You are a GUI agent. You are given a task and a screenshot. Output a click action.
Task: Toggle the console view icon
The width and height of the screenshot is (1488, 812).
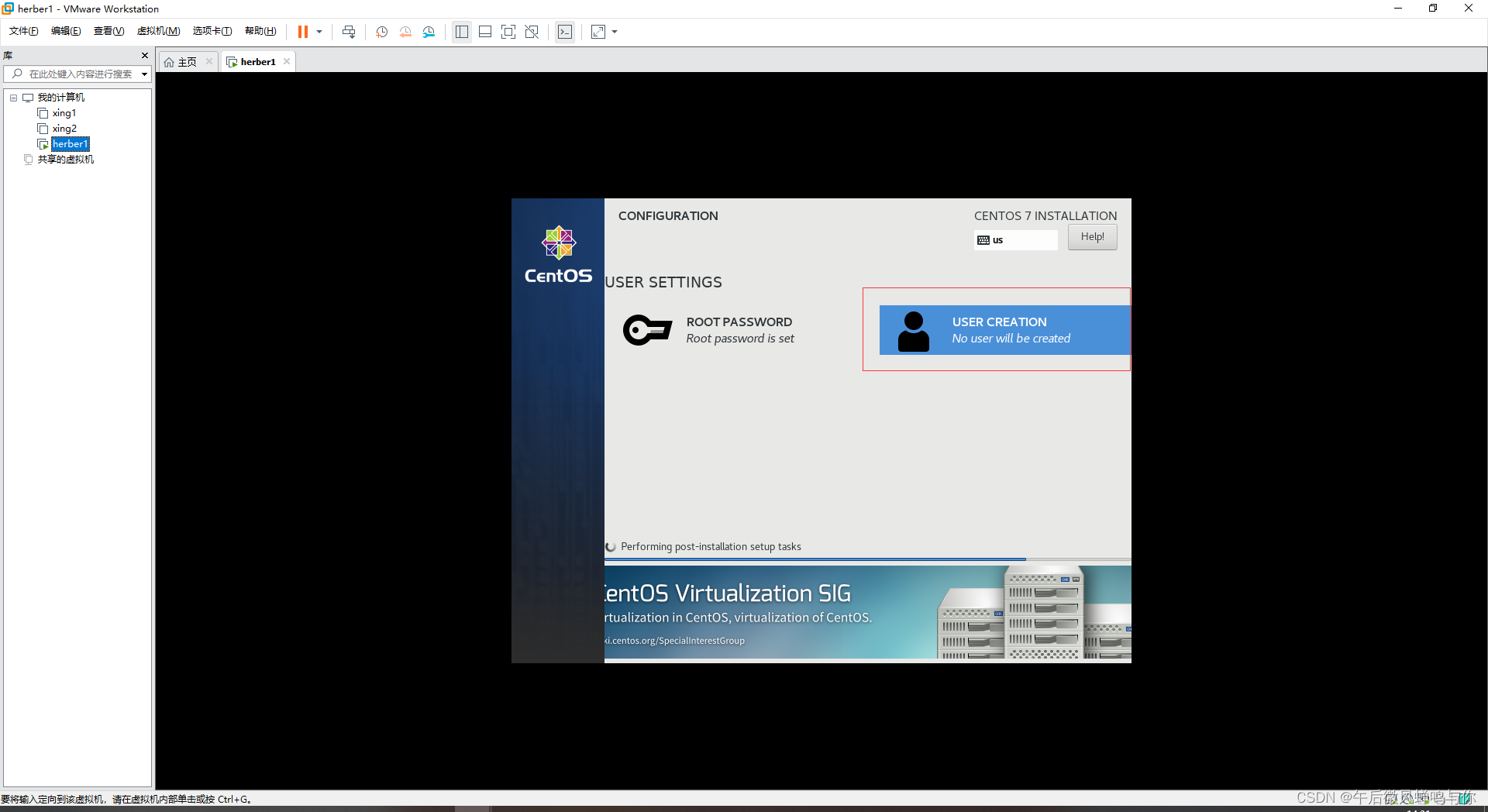[565, 32]
